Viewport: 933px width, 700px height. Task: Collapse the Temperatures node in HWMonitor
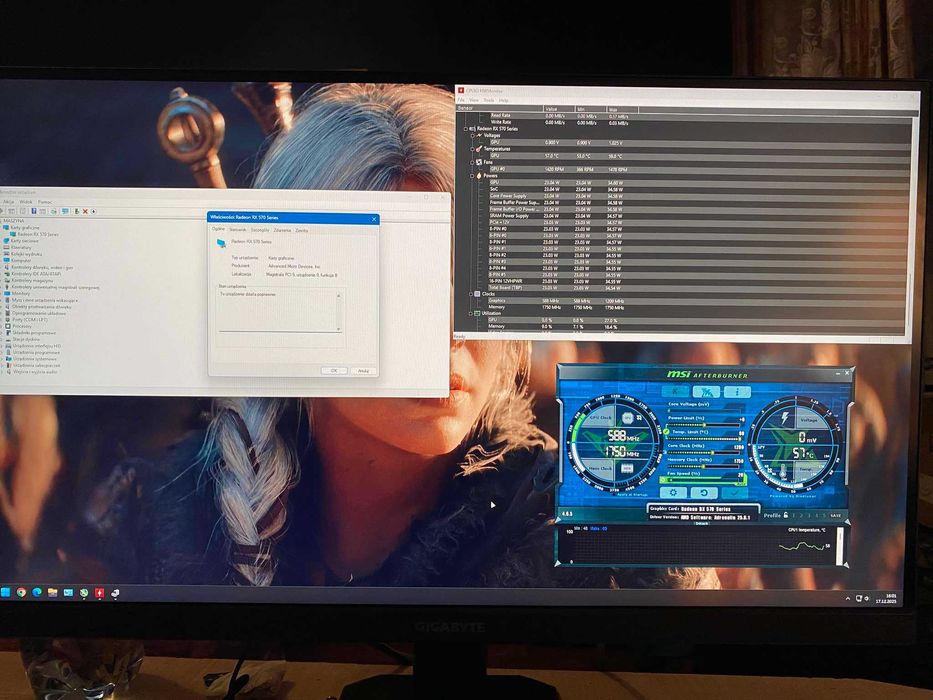(x=472, y=149)
